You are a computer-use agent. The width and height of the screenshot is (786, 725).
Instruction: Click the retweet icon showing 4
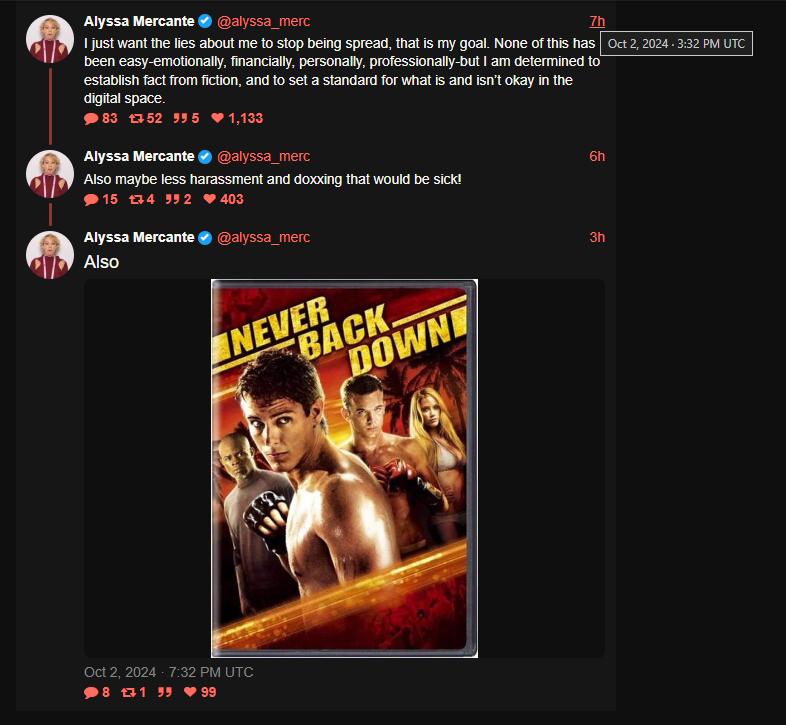(136, 200)
